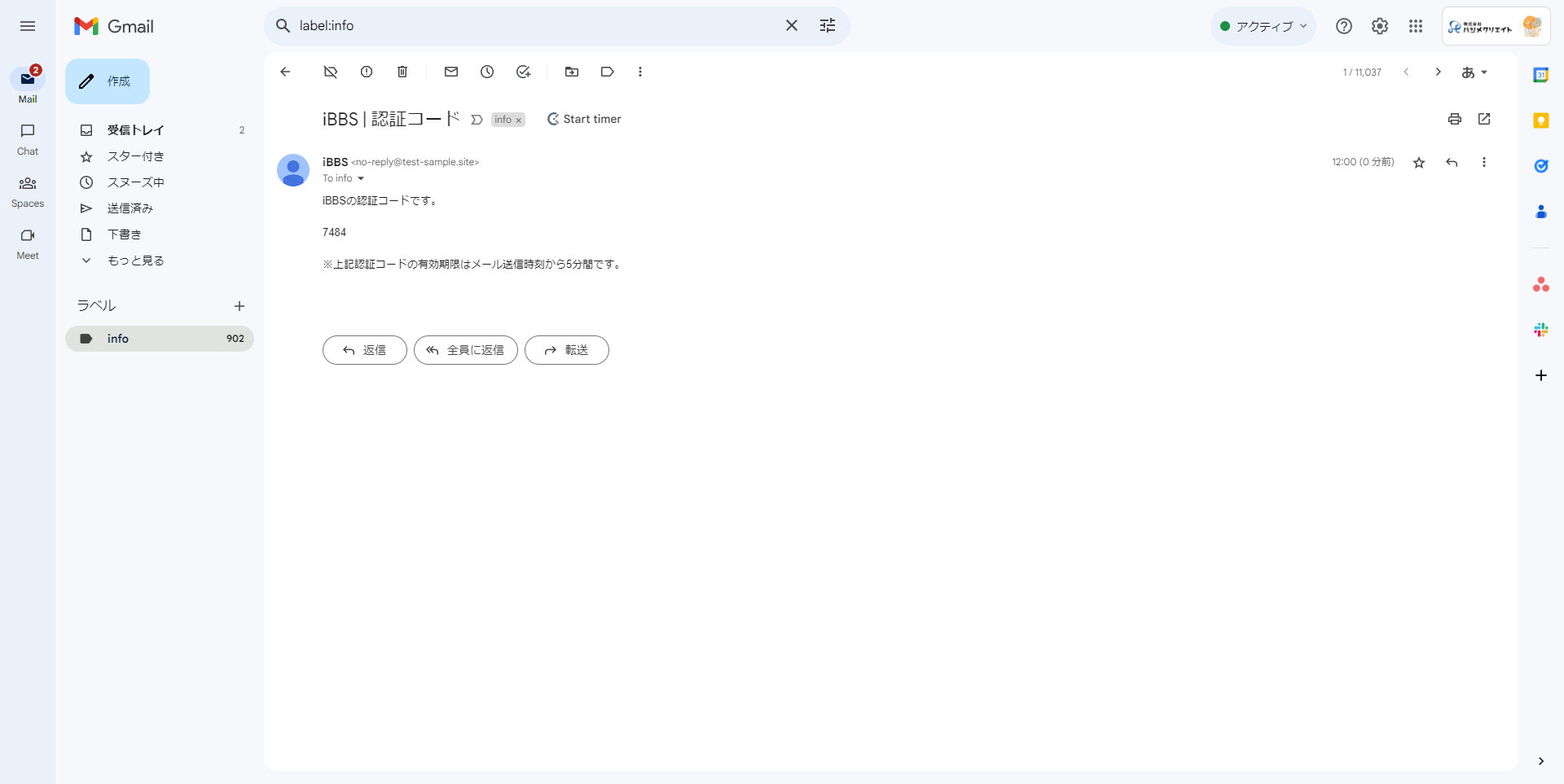The height and width of the screenshot is (784, 1564).
Task: Open 受信トレイ inbox folder
Action: pos(135,130)
